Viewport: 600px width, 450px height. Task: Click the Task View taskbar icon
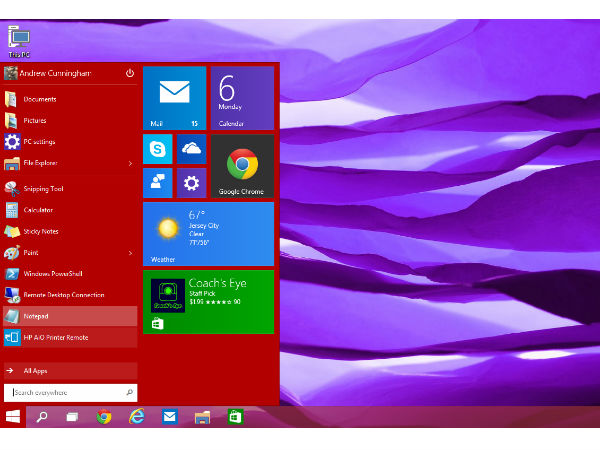point(72,417)
